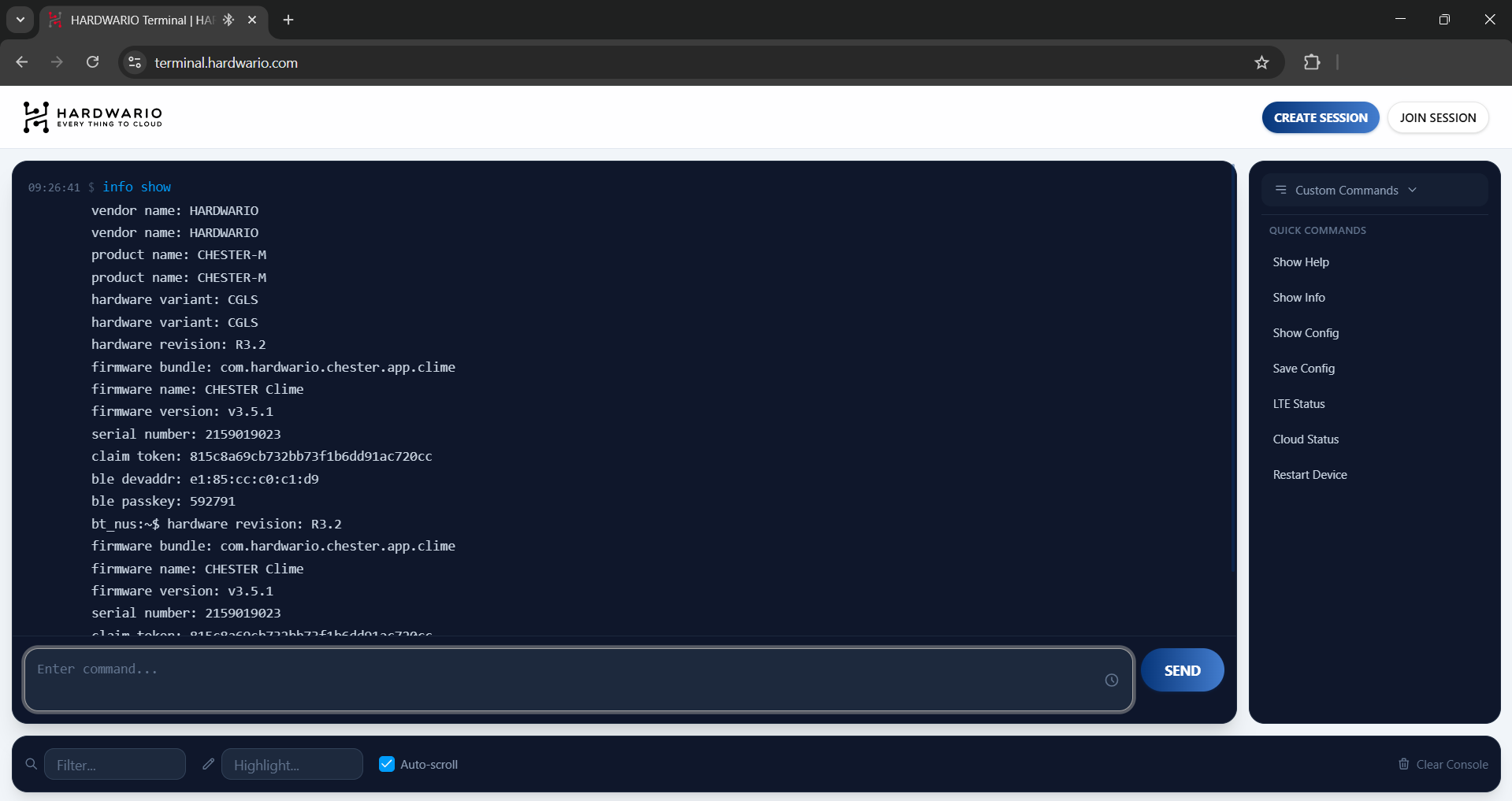Select Show Help quick command
Screen dimensions: 1512x801
(1300, 262)
